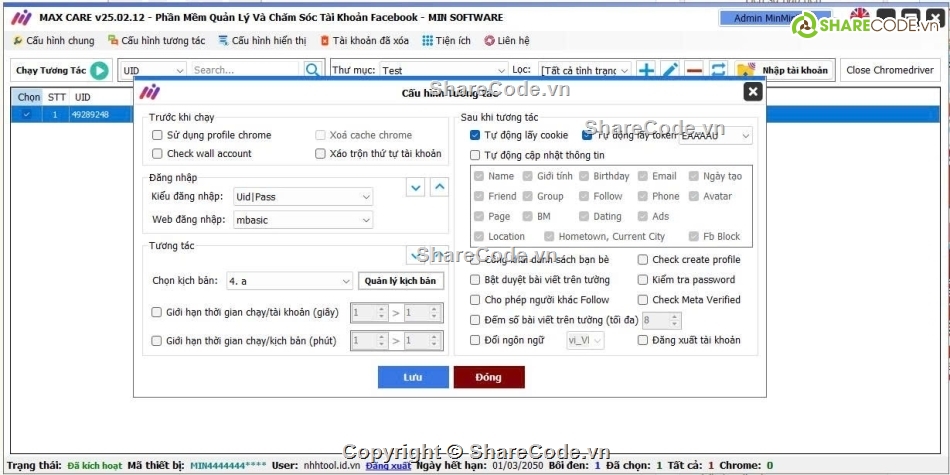The height and width of the screenshot is (475, 950).
Task: Enable Kiểm tra password option
Action: pyautogui.click(x=643, y=280)
